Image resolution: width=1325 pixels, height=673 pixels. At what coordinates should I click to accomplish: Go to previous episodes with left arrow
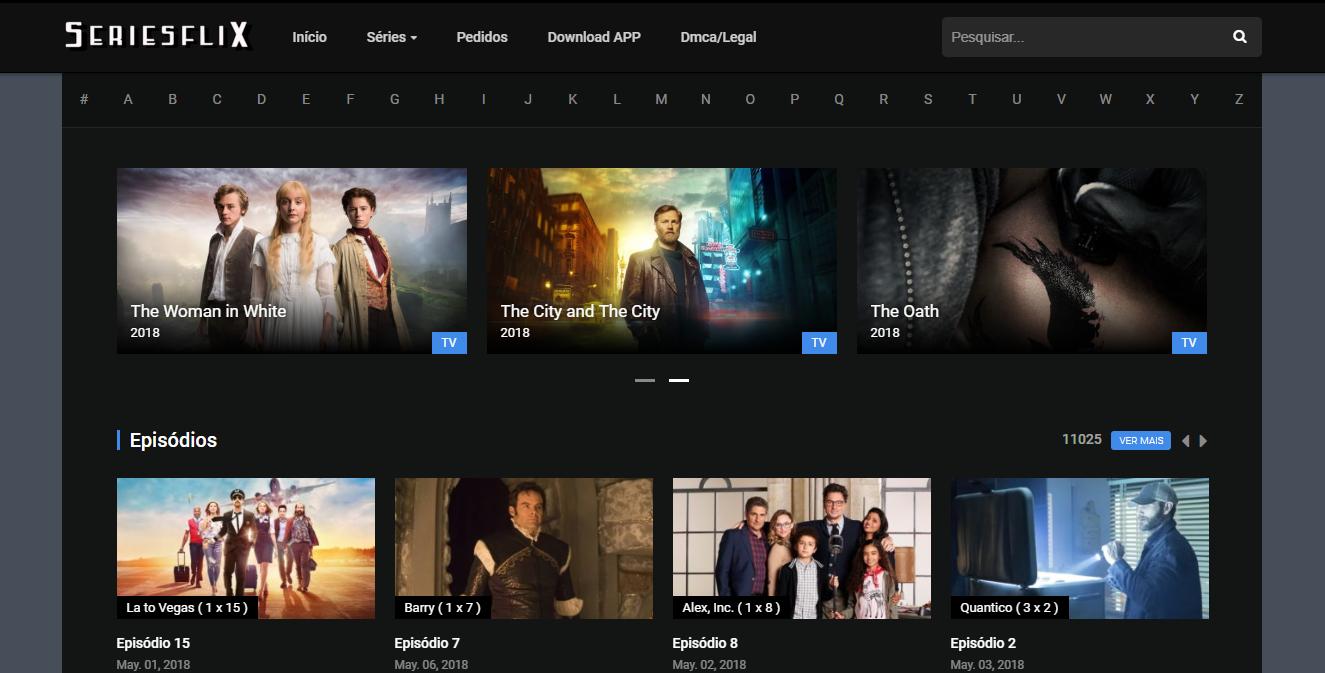pos(1185,441)
